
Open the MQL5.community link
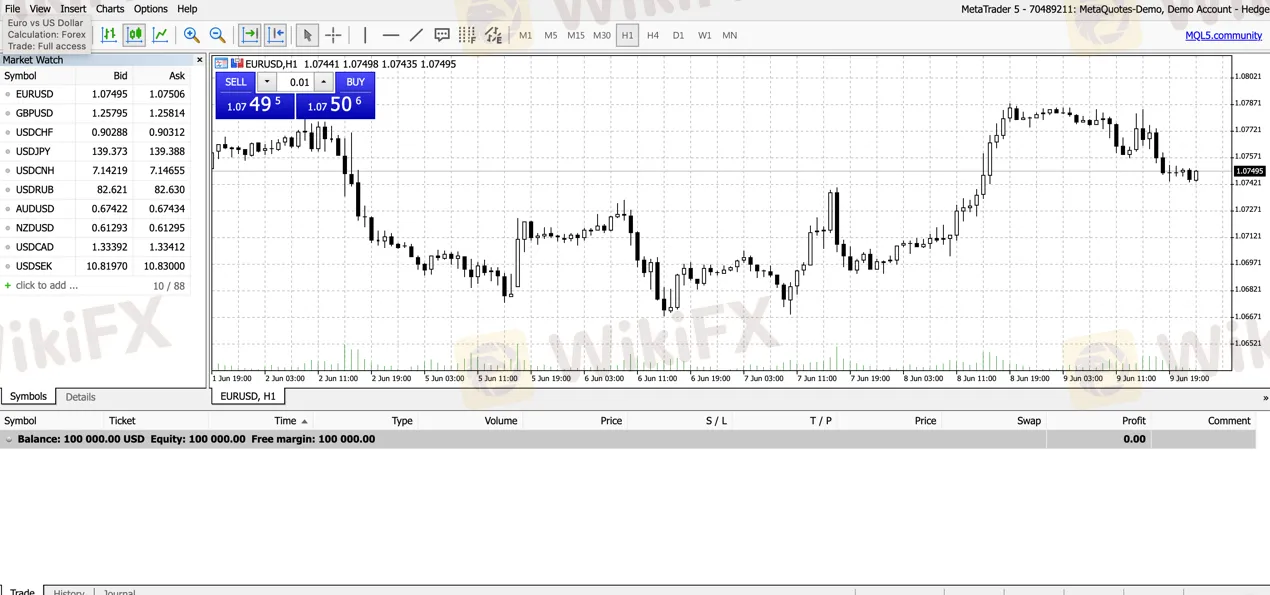[x=1223, y=35]
